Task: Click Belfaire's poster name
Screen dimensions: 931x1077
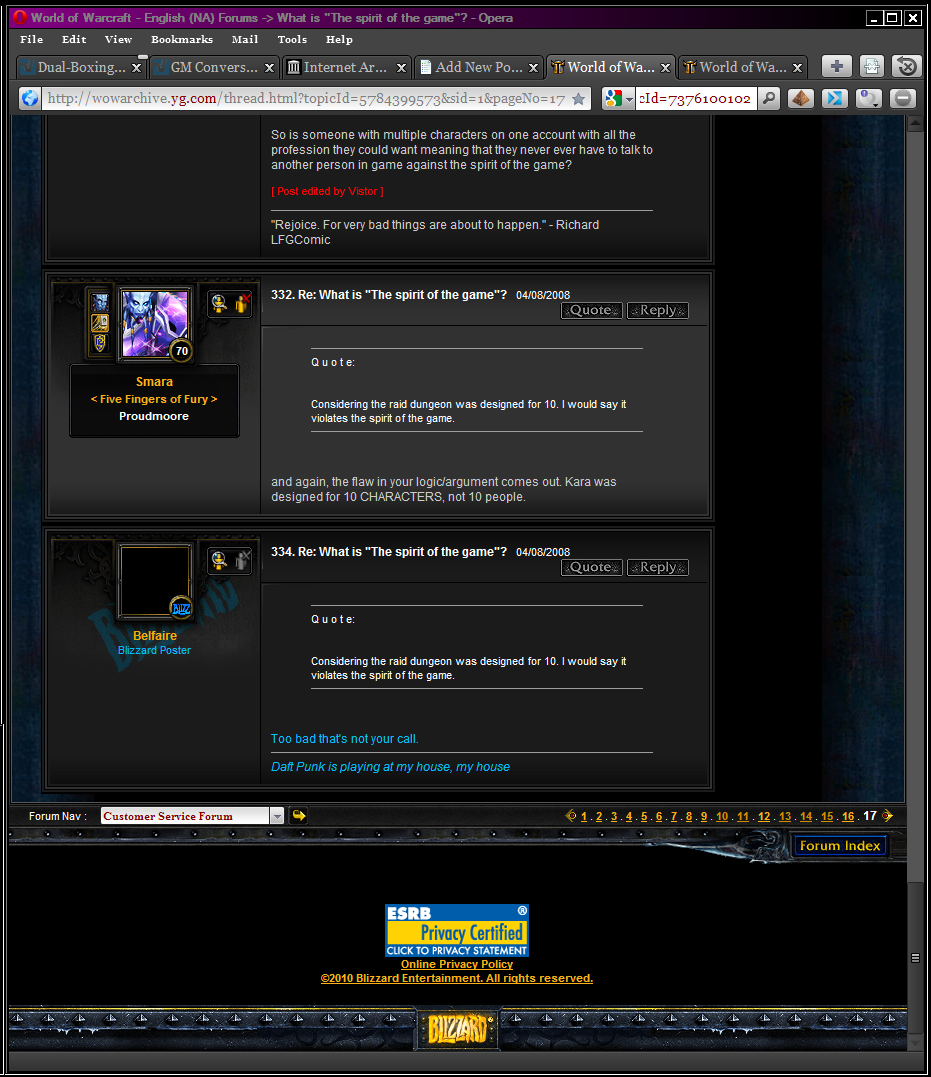Action: click(x=155, y=636)
